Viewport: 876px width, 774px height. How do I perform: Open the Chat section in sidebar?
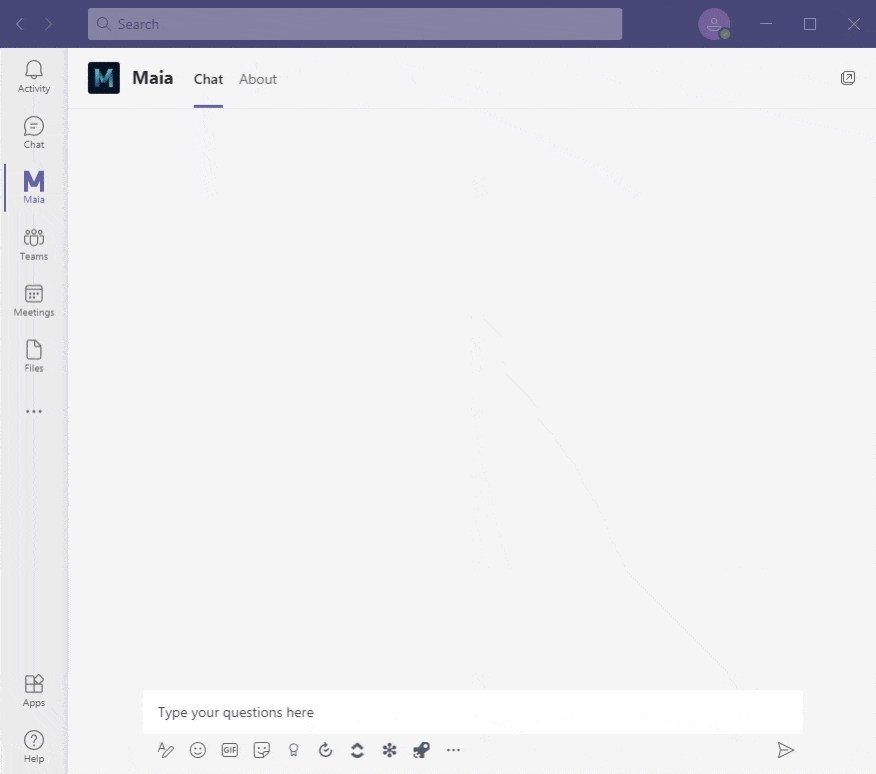[34, 132]
